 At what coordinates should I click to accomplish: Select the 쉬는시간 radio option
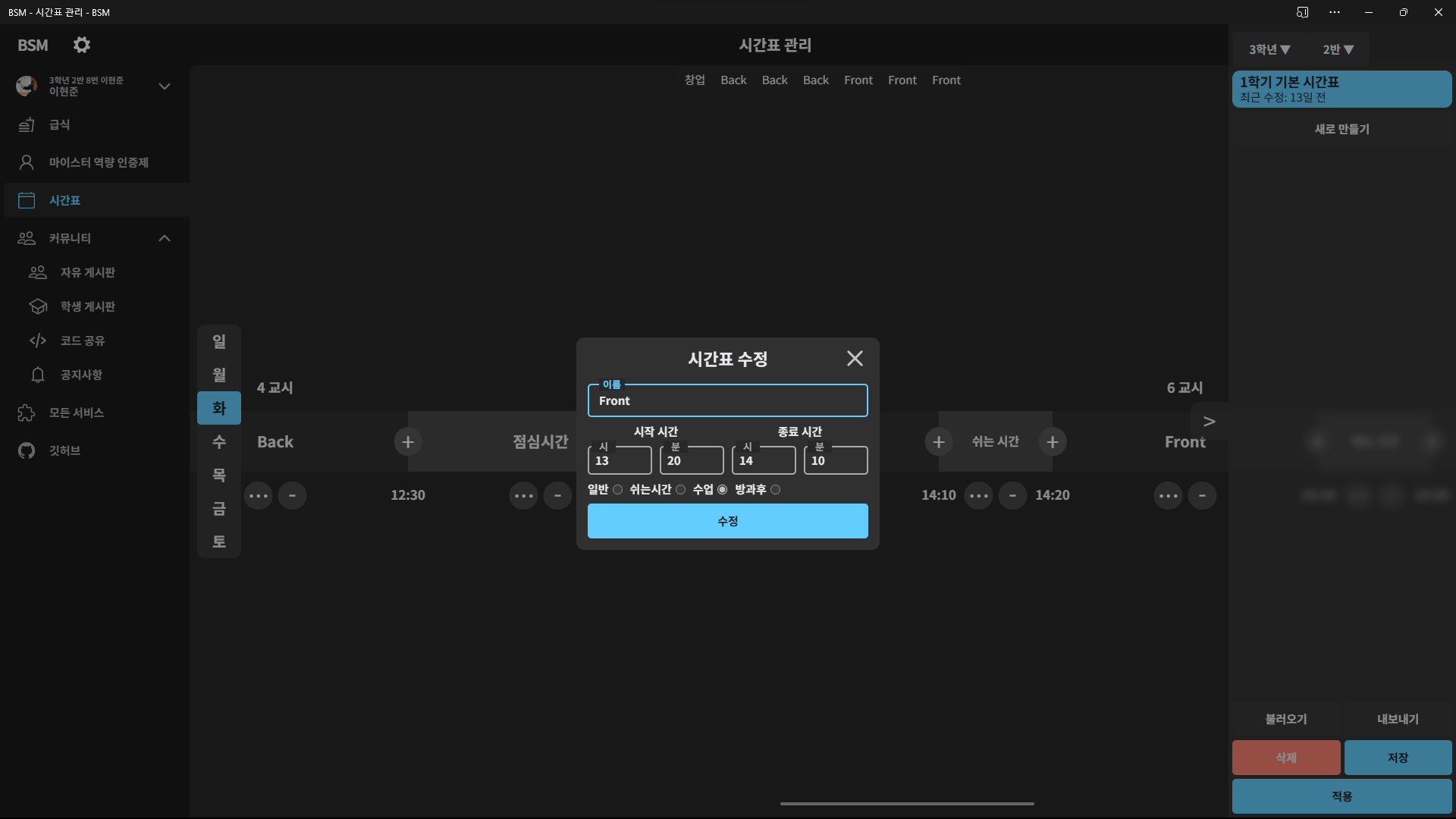click(681, 490)
